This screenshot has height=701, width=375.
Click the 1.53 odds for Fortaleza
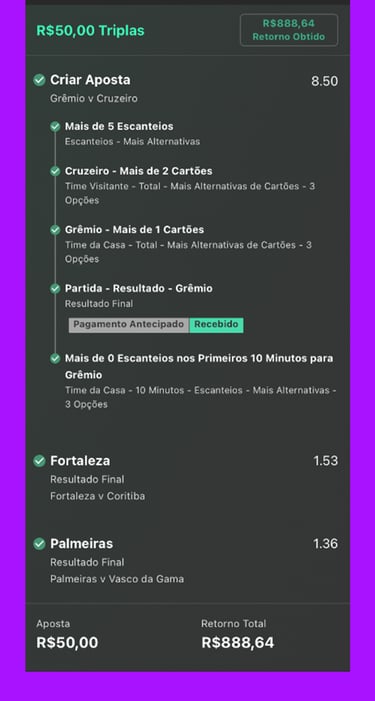325,461
